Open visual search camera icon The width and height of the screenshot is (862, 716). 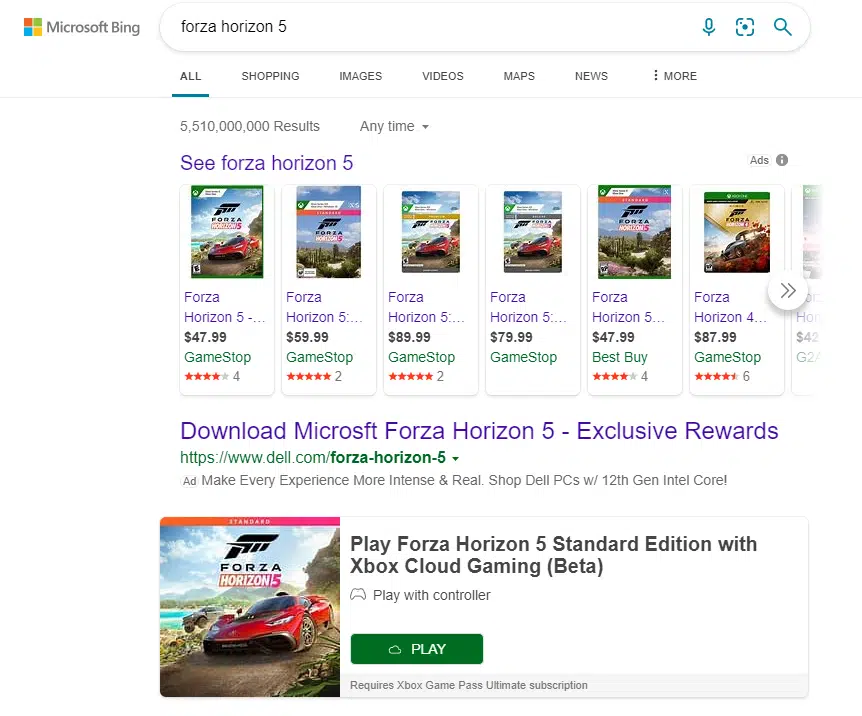(745, 27)
